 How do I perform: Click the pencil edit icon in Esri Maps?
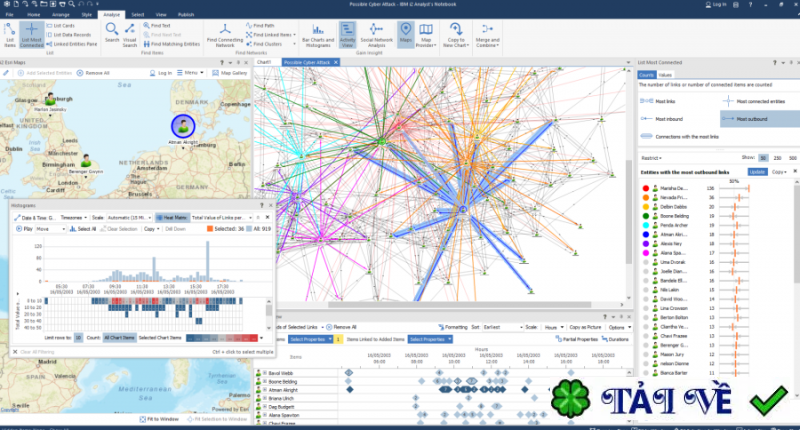6,73
